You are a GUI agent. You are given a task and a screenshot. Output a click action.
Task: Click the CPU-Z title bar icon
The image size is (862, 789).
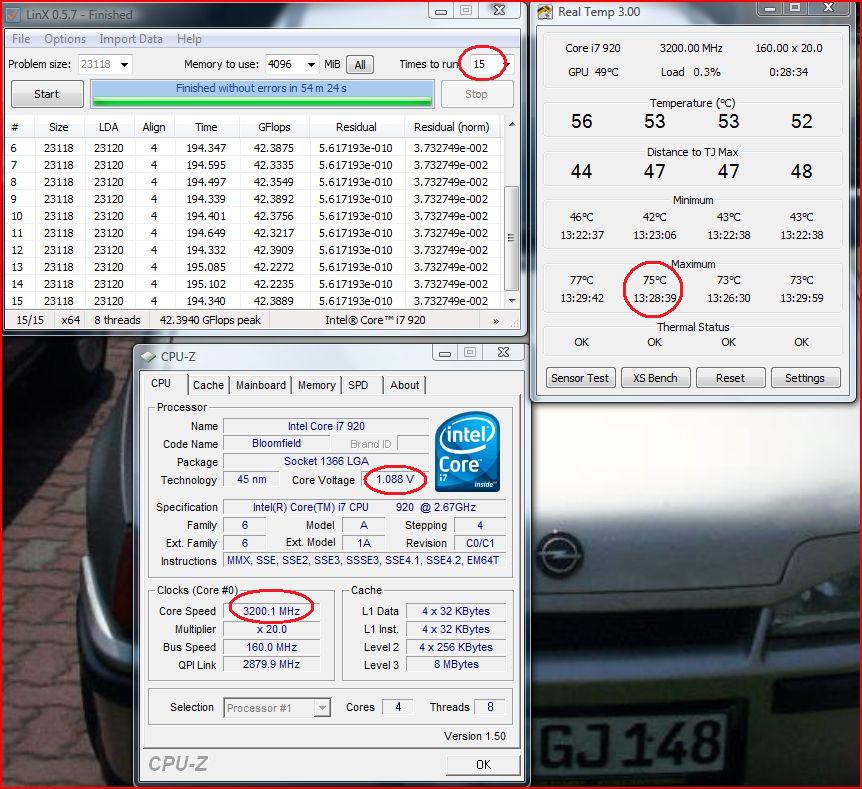click(x=148, y=356)
